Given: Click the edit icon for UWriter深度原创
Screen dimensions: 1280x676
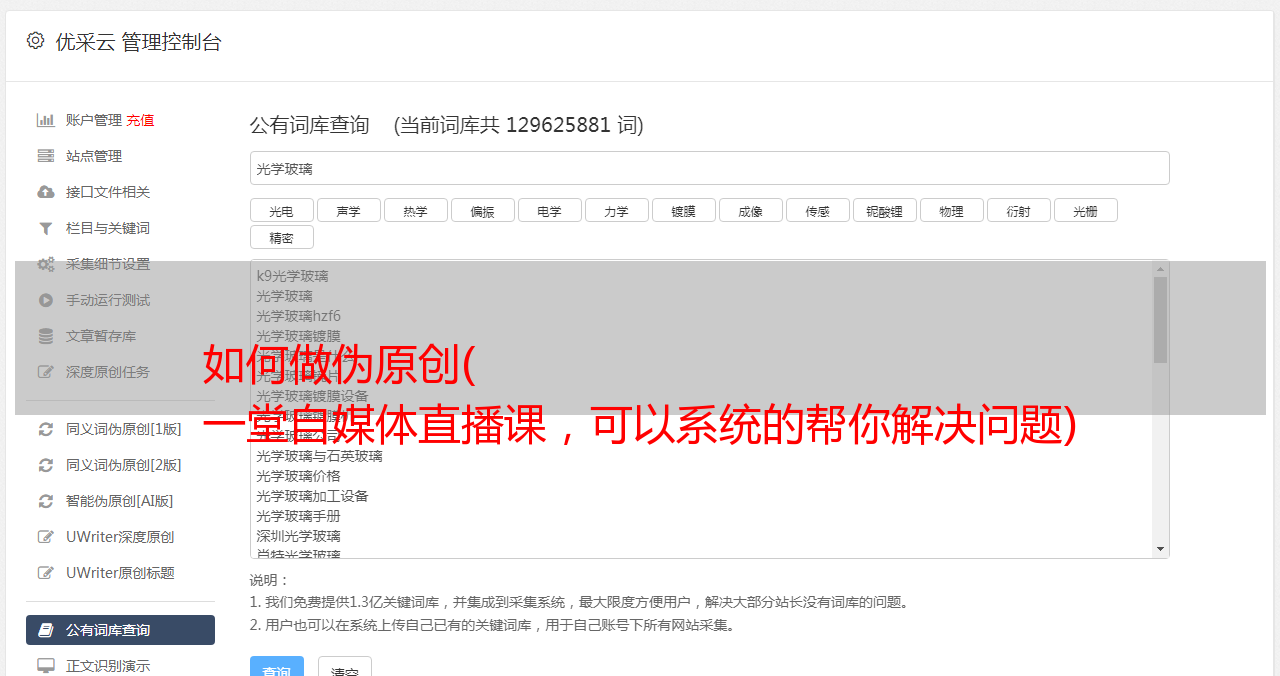Looking at the screenshot, I should (46, 537).
